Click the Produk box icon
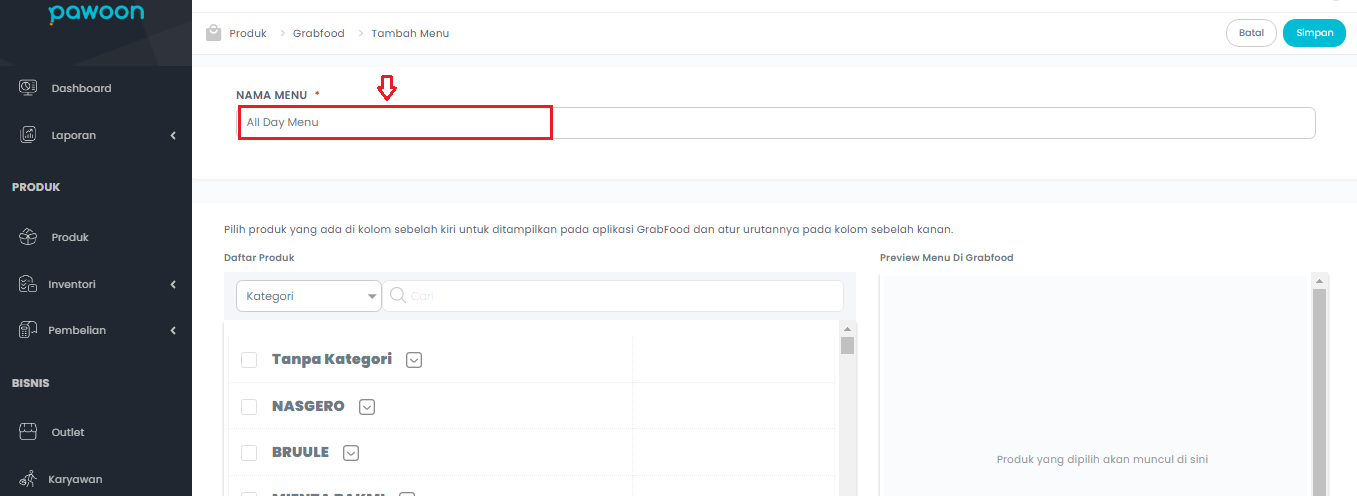This screenshot has height=496, width=1357. pos(28,237)
